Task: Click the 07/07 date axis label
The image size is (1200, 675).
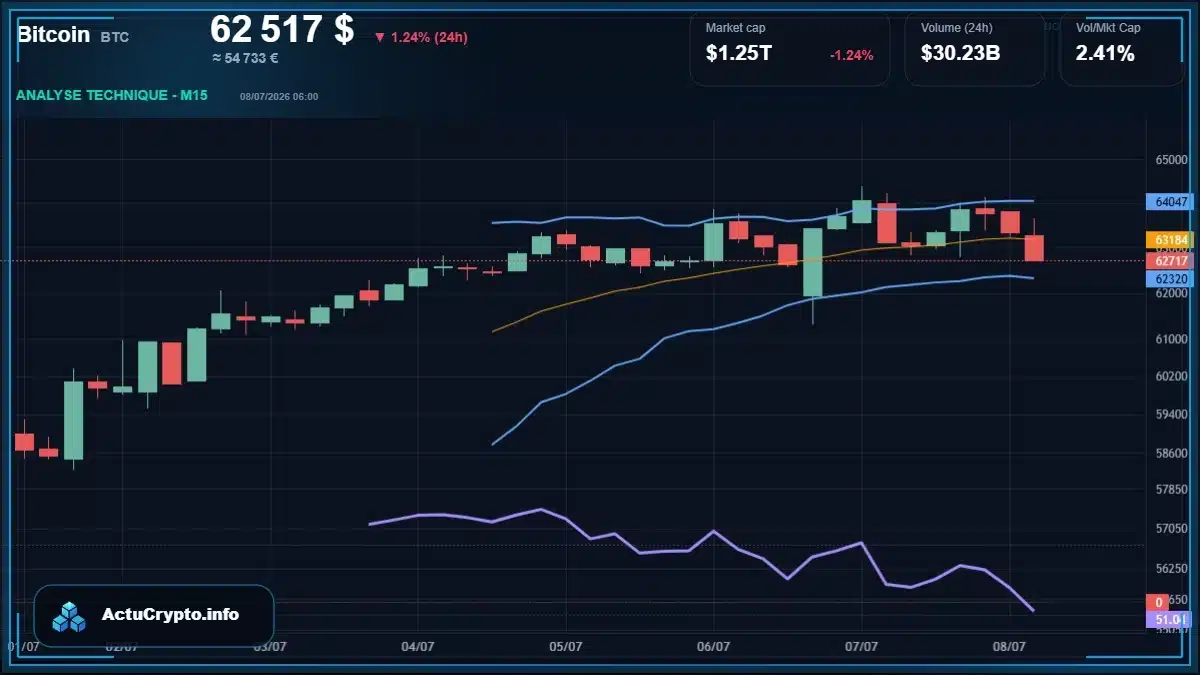Action: tap(862, 647)
